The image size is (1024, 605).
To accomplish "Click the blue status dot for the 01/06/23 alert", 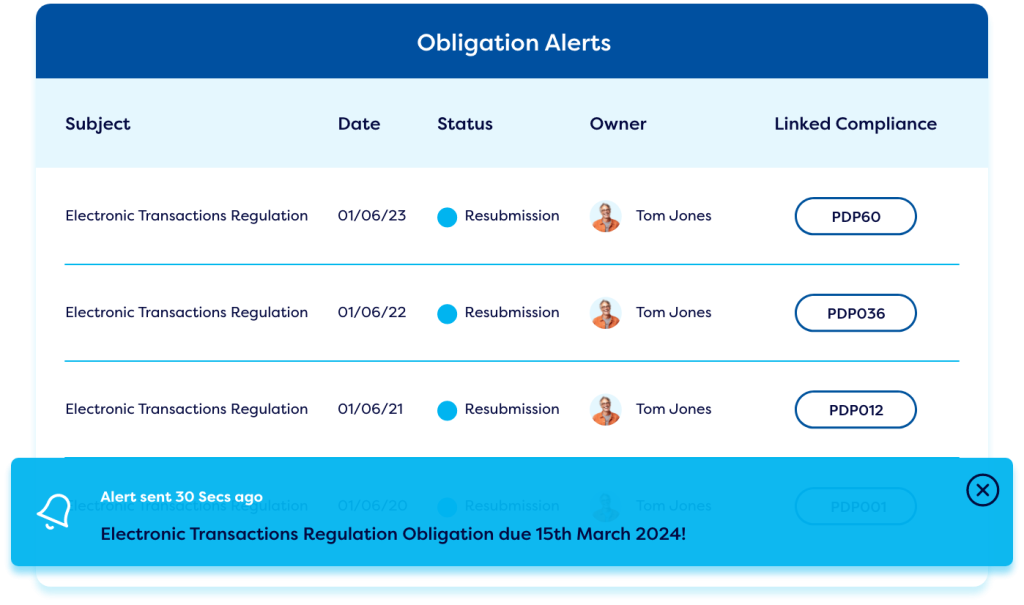I will [447, 216].
